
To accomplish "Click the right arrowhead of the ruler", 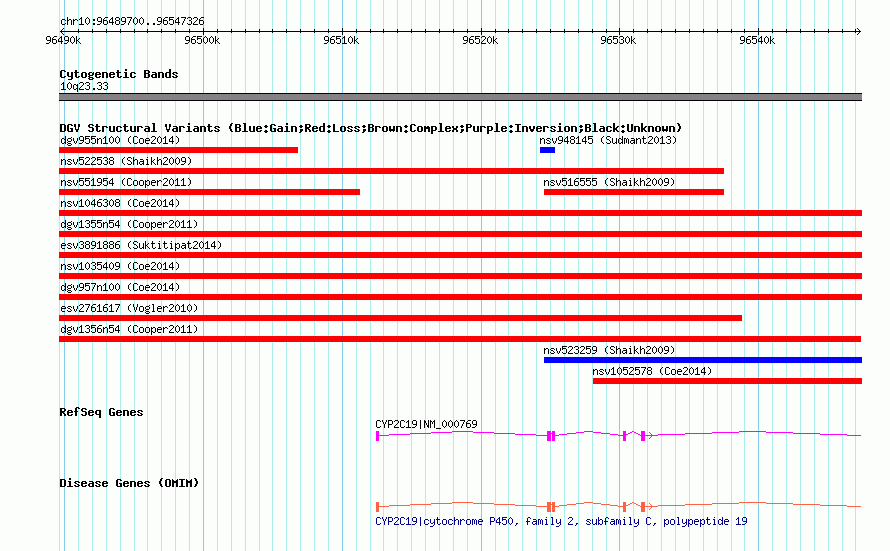I will click(859, 31).
